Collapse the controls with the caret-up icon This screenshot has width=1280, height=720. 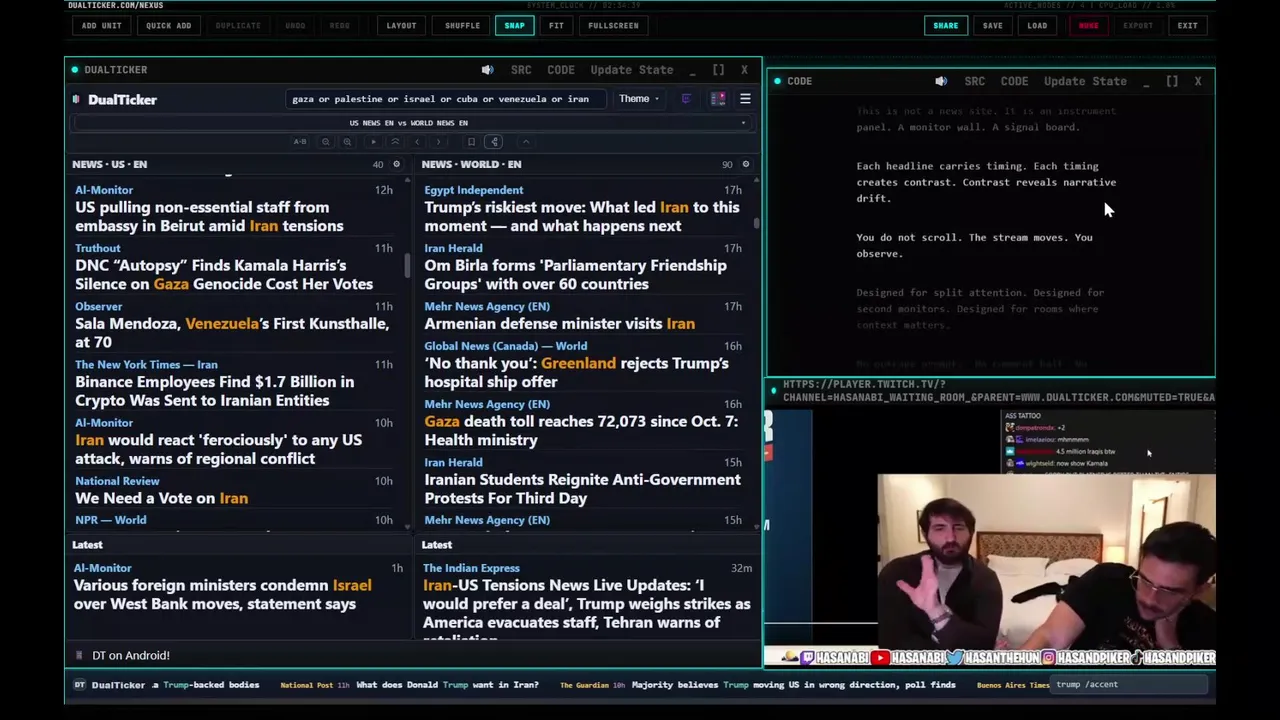(526, 142)
